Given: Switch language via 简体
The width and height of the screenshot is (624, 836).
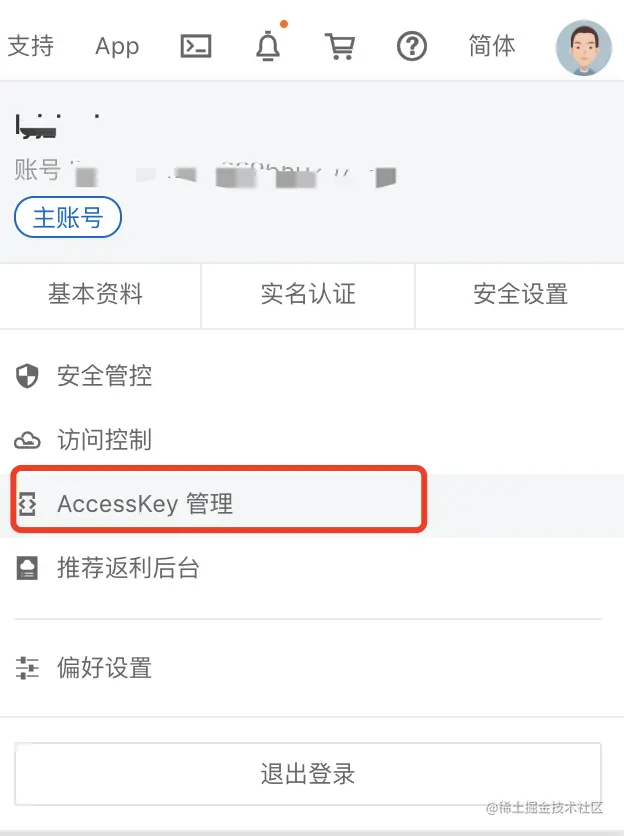Looking at the screenshot, I should pyautogui.click(x=492, y=46).
